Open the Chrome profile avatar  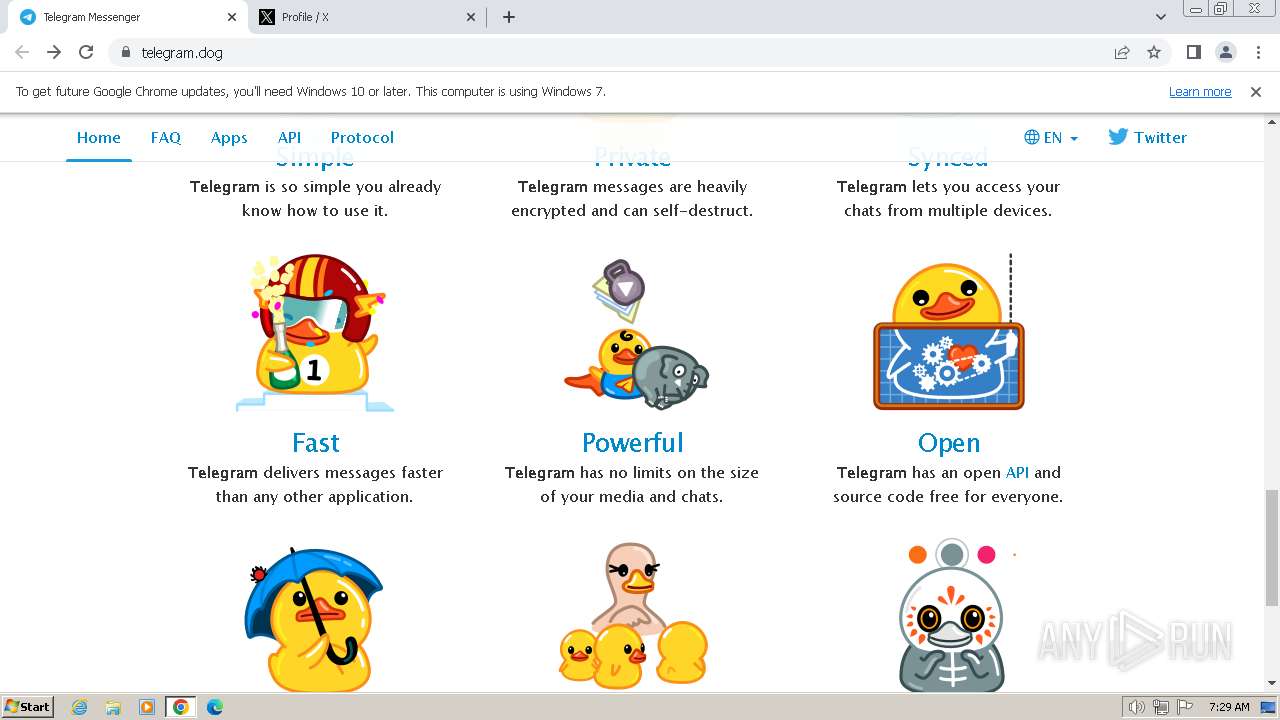[1226, 52]
